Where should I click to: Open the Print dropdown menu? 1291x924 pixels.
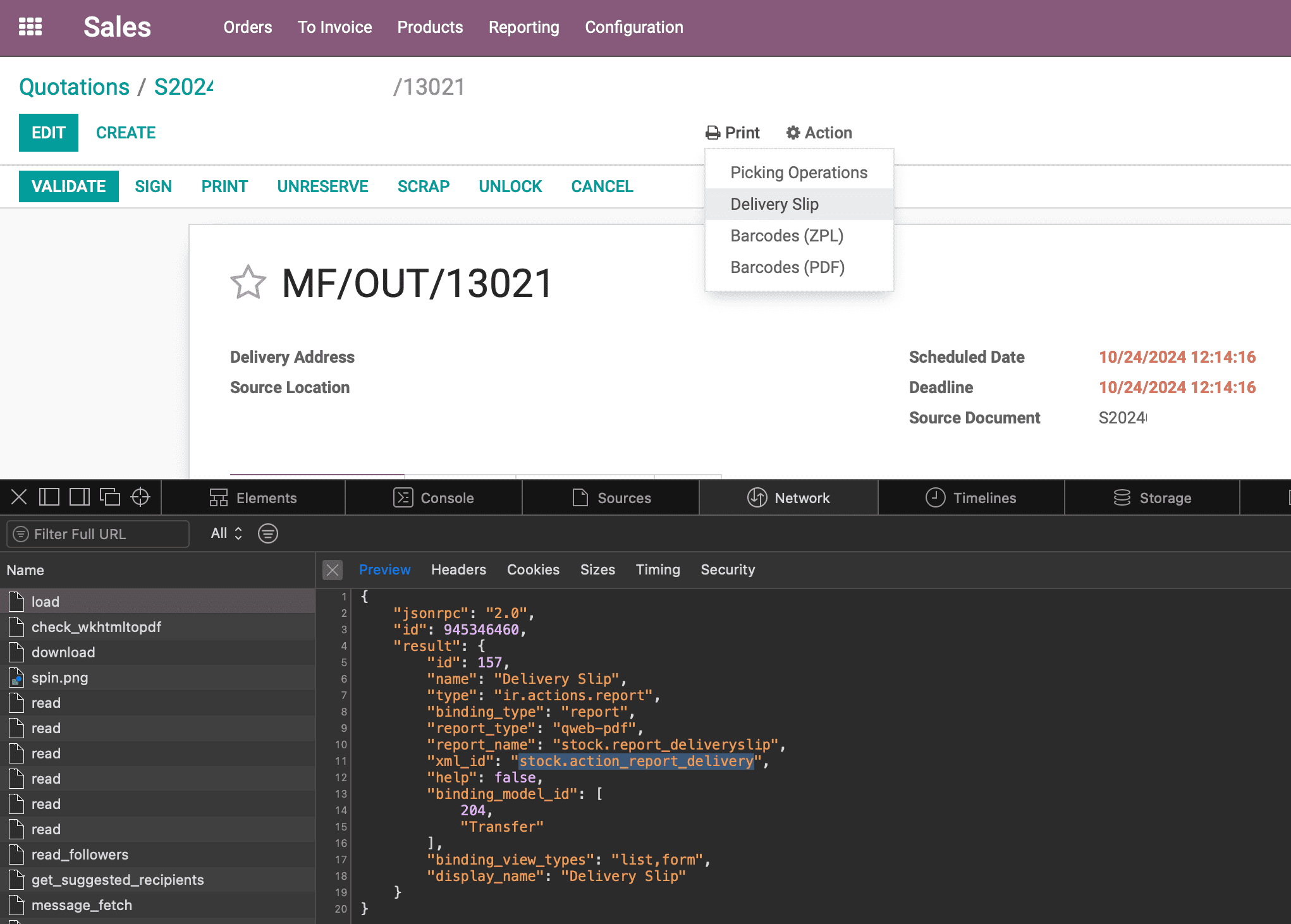733,133
